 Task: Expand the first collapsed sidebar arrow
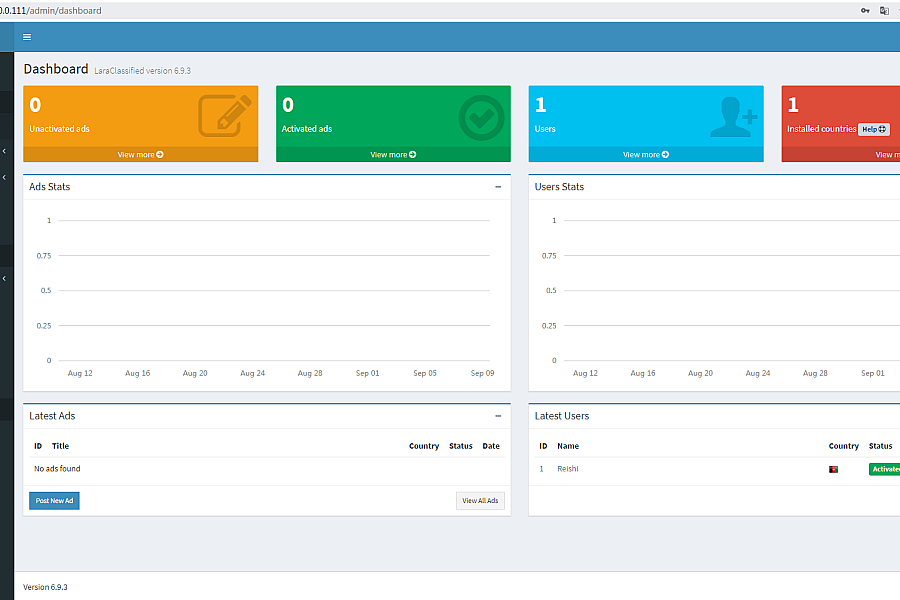click(4, 151)
